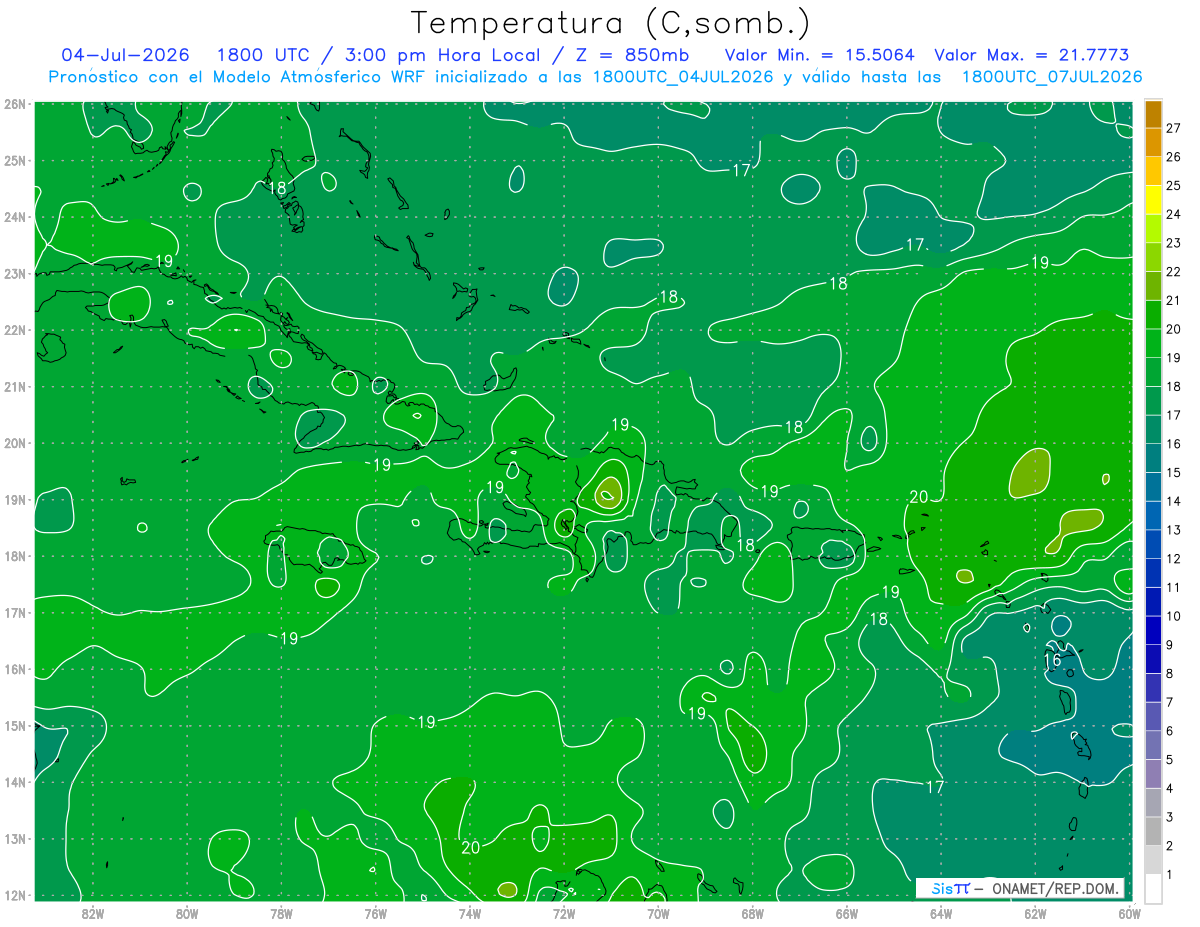Click the top orange-brown swatch above legend 27
The image size is (1200, 927).
click(1153, 114)
